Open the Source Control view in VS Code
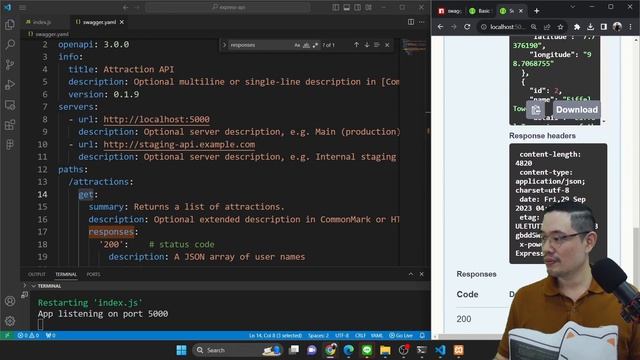The width and height of the screenshot is (640, 360). pyautogui.click(x=10, y=64)
